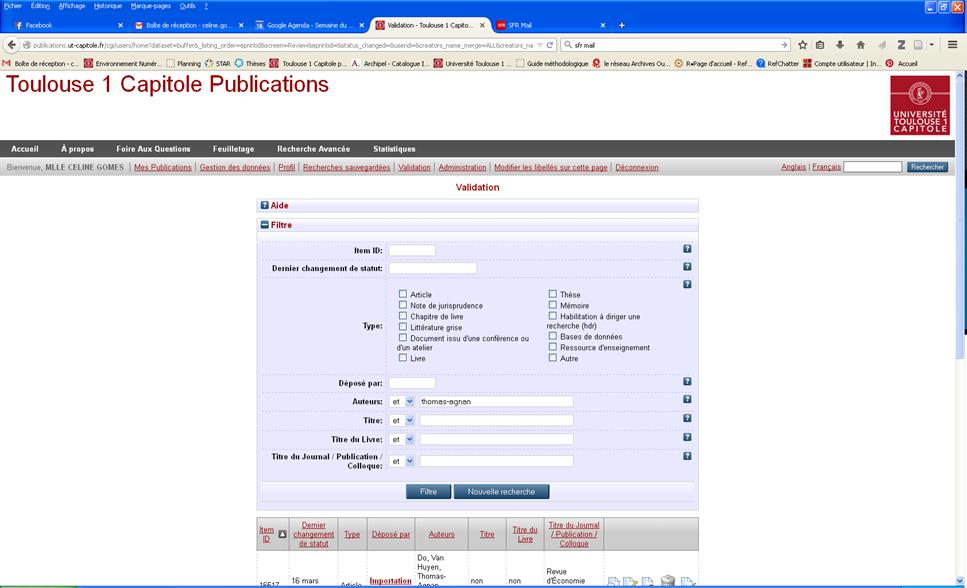
Task: Click help icon for Dernier changement de statut
Action: tap(687, 267)
